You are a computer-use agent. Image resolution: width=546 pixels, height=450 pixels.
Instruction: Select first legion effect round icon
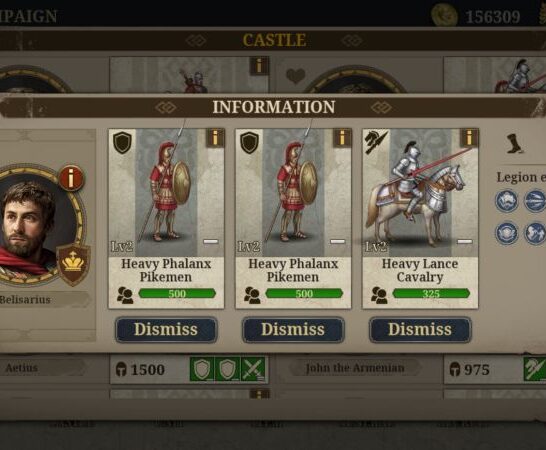[507, 201]
